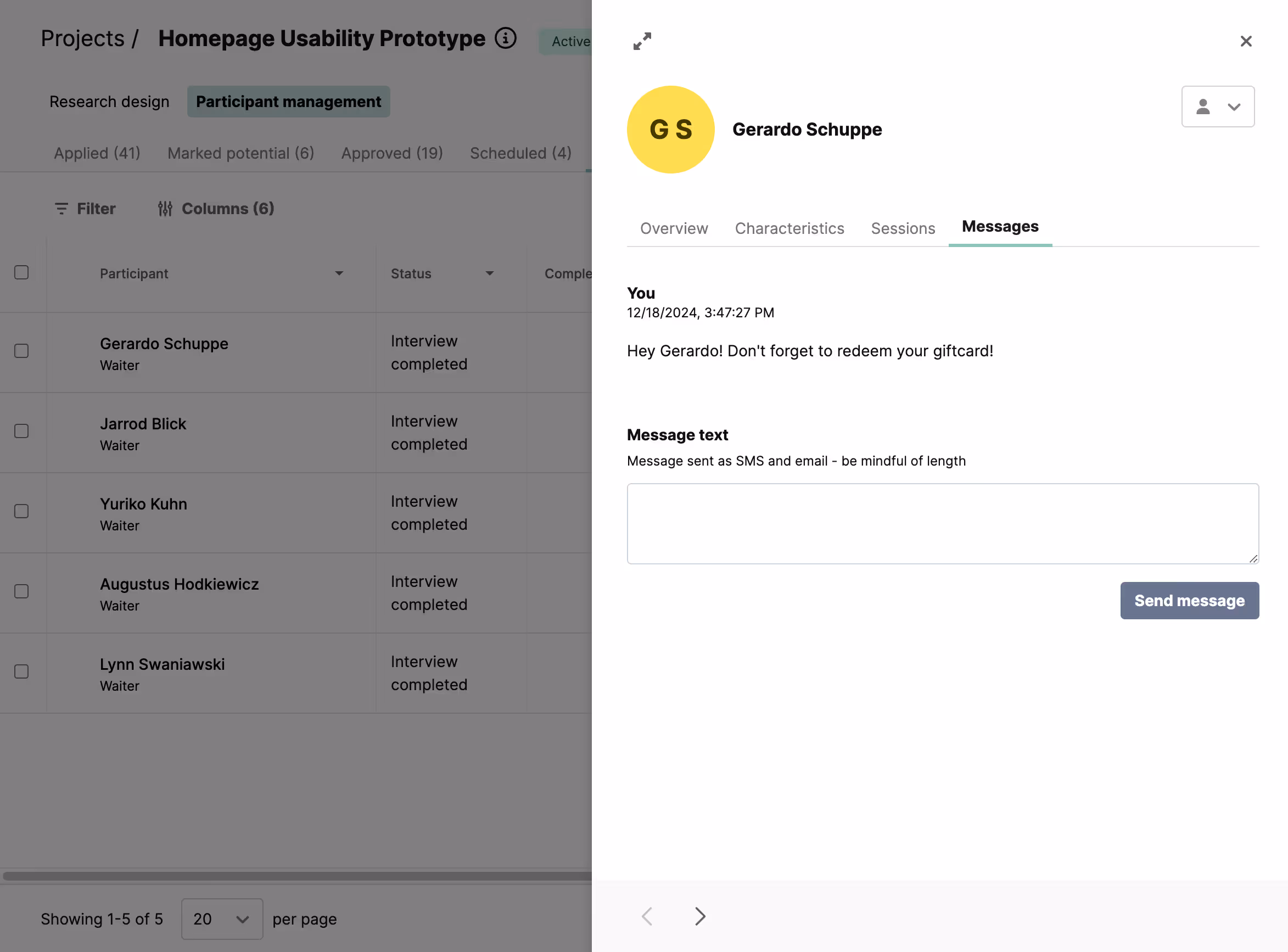Select the Gerardo Schuppe row checkbox
1288x952 pixels.
tap(21, 351)
